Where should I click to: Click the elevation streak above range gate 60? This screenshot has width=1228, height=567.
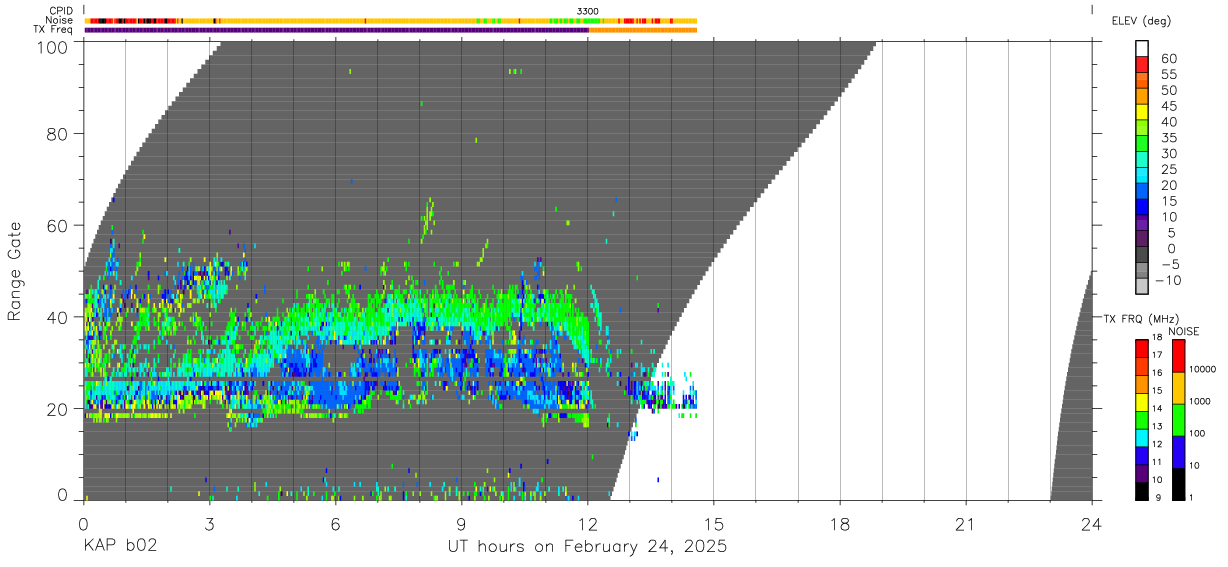tap(430, 218)
